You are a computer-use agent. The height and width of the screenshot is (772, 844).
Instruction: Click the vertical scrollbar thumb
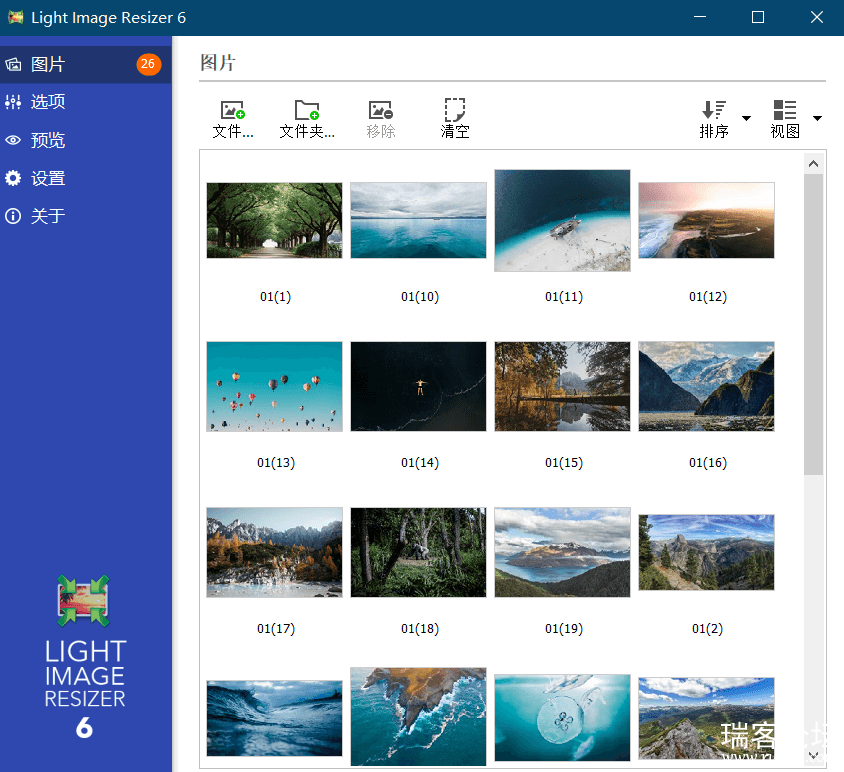pyautogui.click(x=813, y=324)
